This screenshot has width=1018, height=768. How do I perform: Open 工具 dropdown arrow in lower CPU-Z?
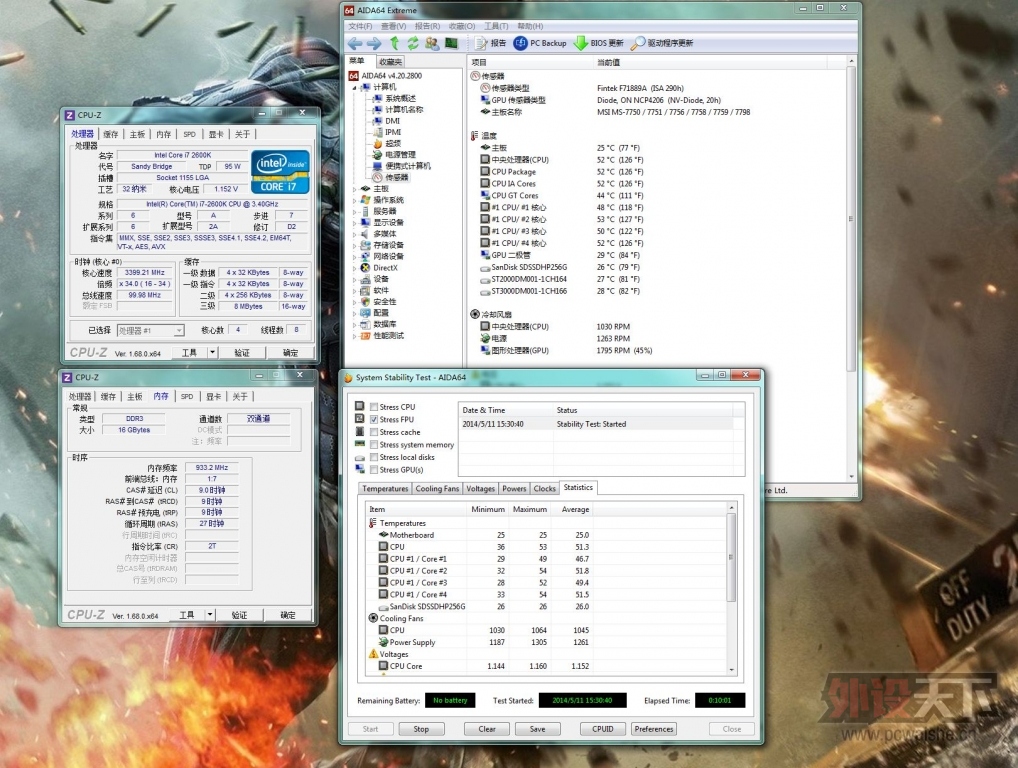(210, 615)
